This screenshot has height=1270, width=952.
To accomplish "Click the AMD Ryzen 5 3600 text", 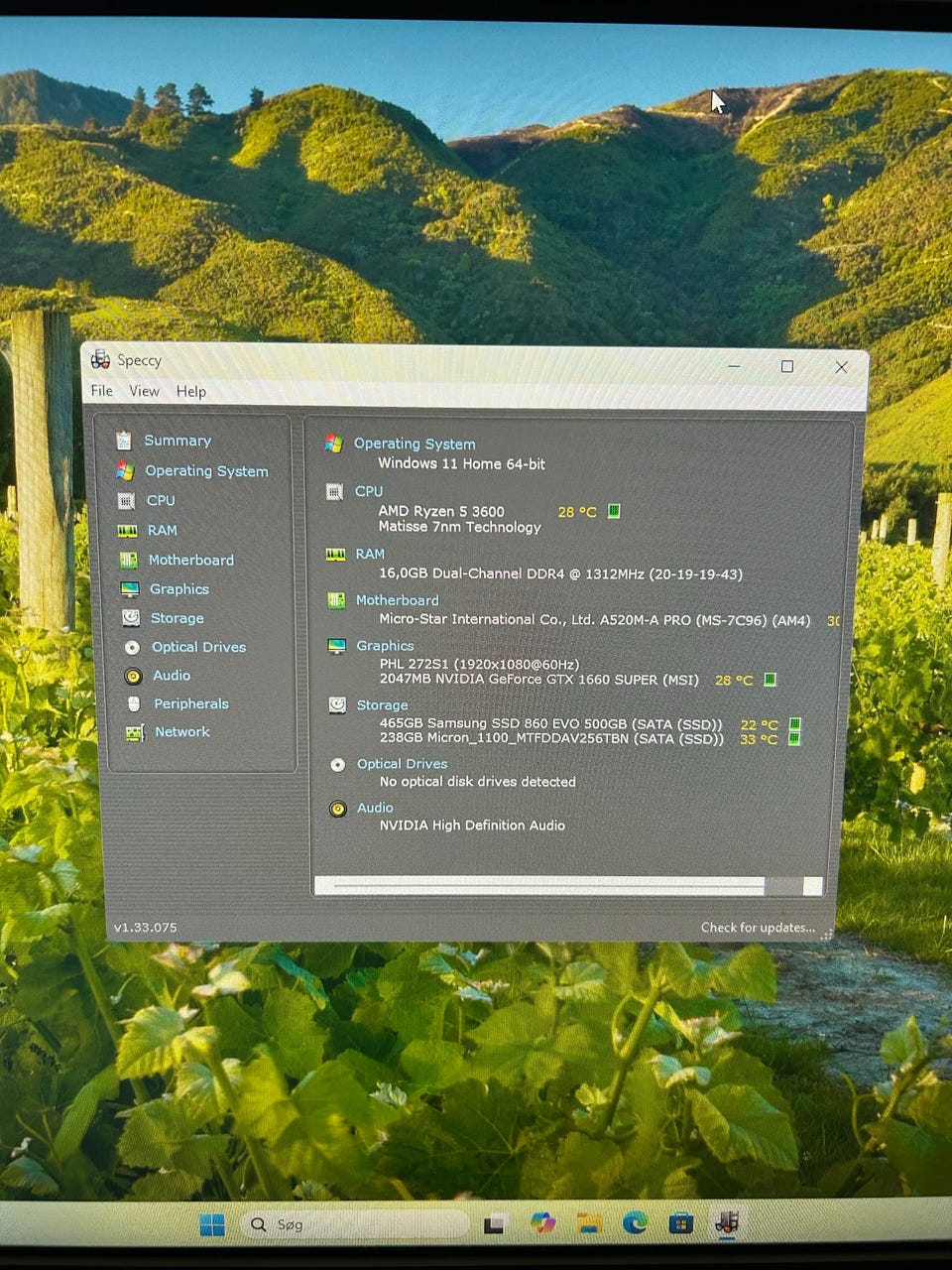I will tap(441, 512).
